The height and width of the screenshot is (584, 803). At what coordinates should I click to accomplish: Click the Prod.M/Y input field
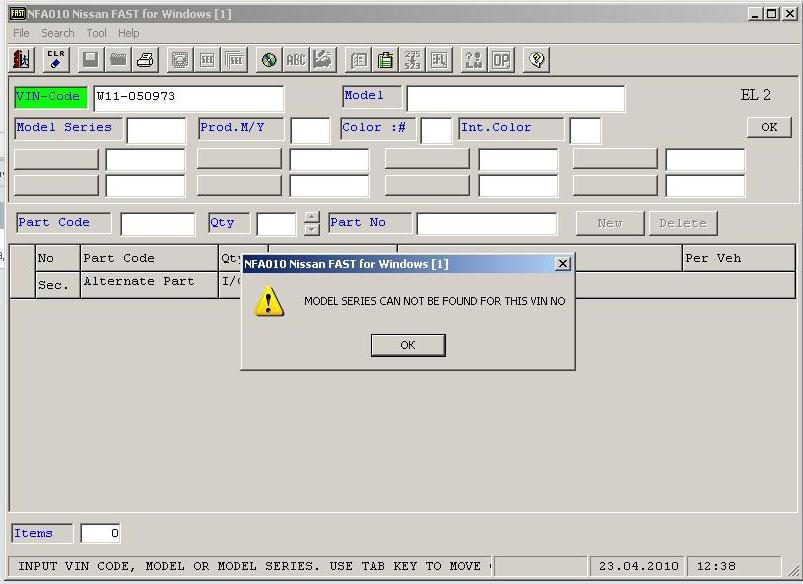[x=310, y=131]
